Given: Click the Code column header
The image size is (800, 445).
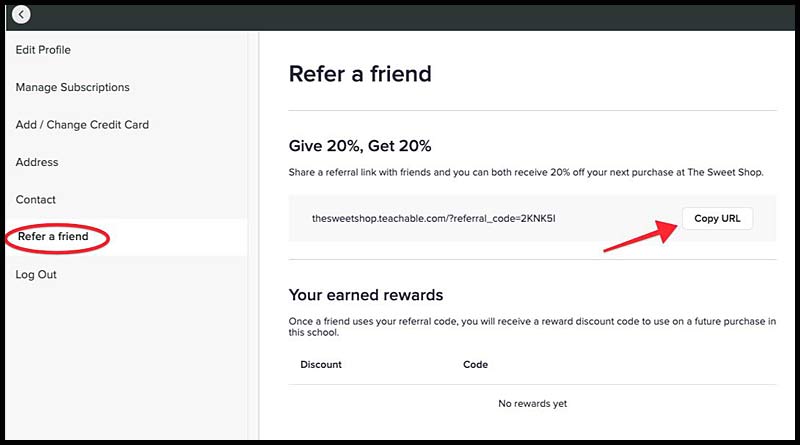Looking at the screenshot, I should [476, 364].
